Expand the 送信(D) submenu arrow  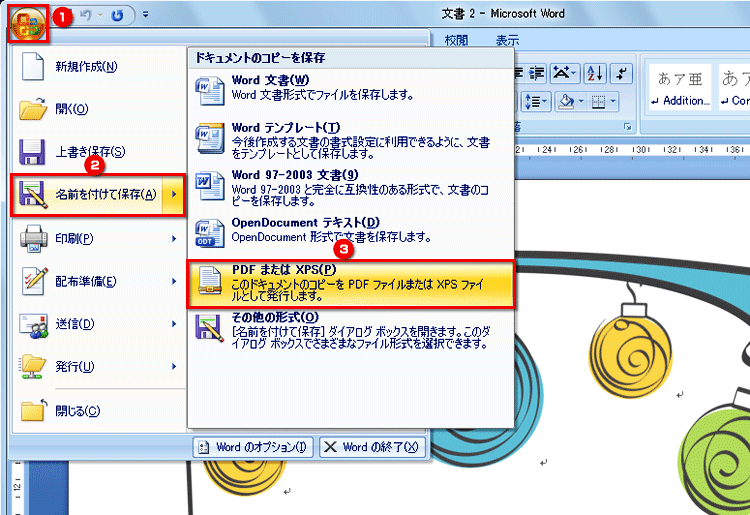tap(174, 324)
